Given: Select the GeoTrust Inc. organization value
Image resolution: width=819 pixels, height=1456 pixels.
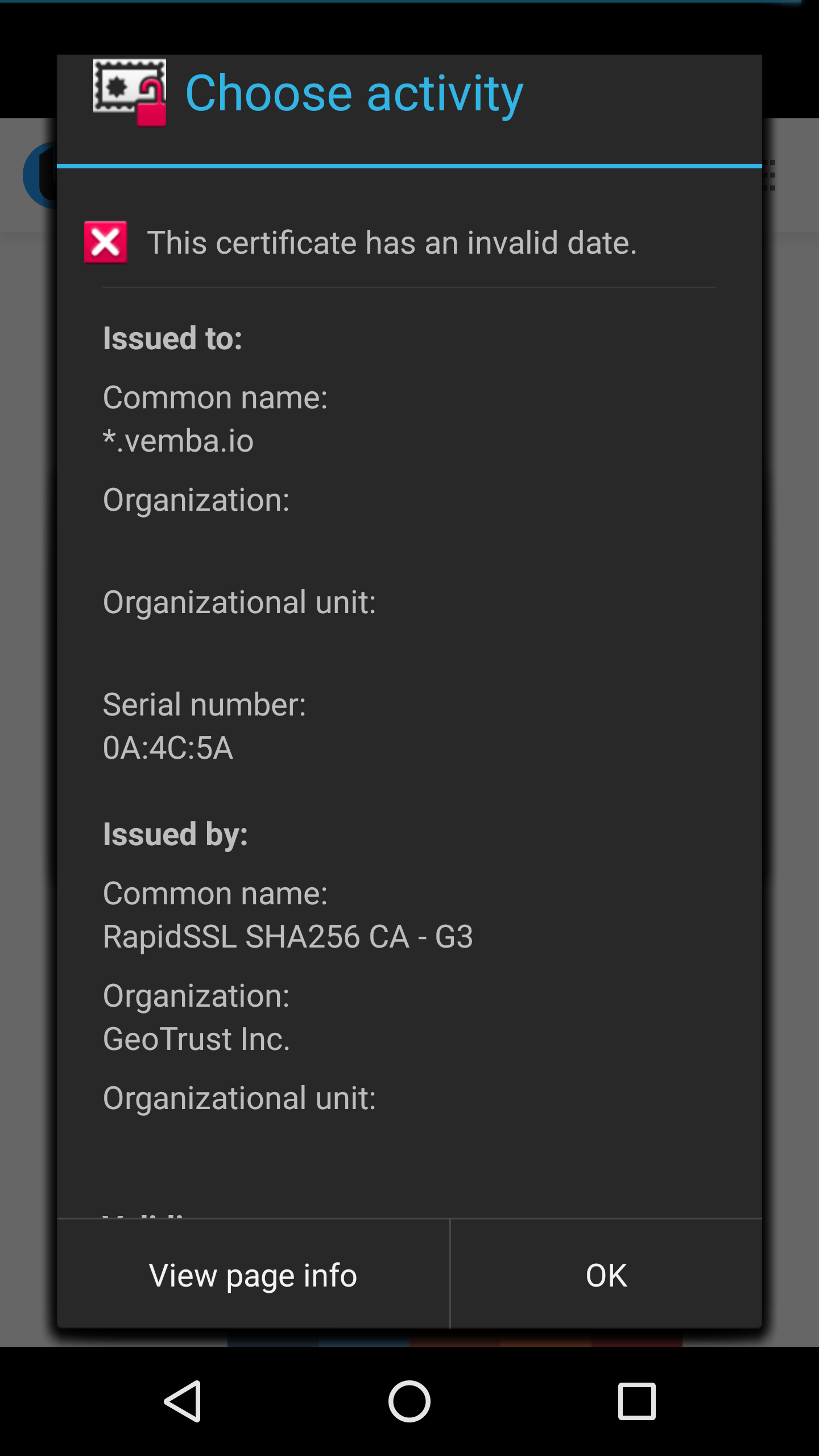Looking at the screenshot, I should [x=197, y=1039].
